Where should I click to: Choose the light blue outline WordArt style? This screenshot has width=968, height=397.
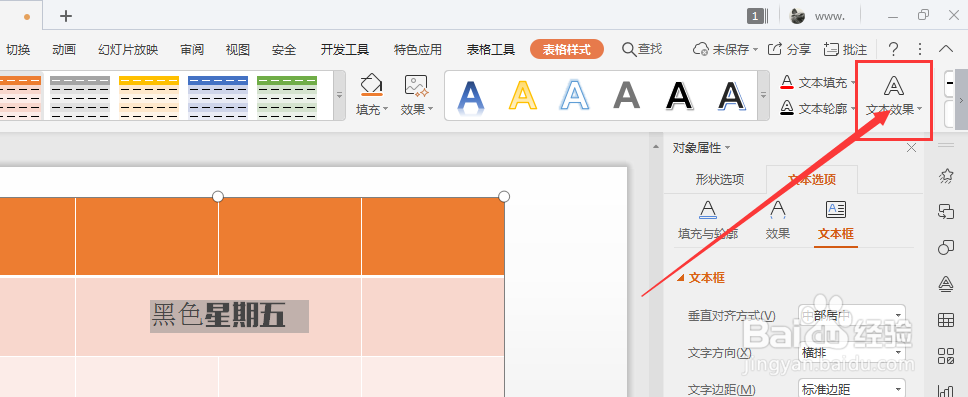[575, 96]
